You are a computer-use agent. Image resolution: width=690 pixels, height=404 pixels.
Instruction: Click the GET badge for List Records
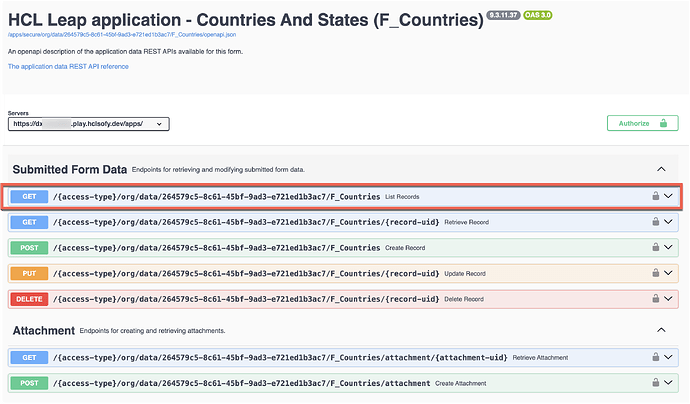click(x=29, y=196)
